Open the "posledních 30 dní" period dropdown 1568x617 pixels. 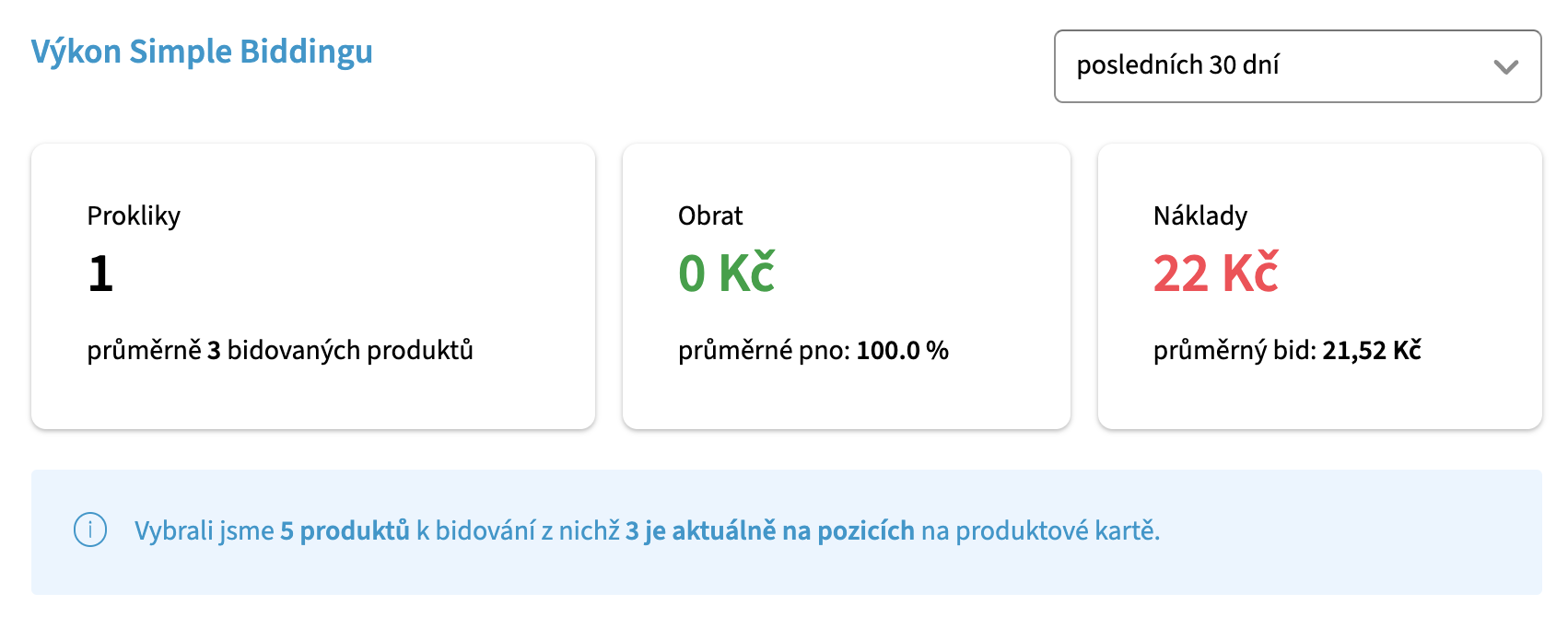pyautogui.click(x=1297, y=66)
